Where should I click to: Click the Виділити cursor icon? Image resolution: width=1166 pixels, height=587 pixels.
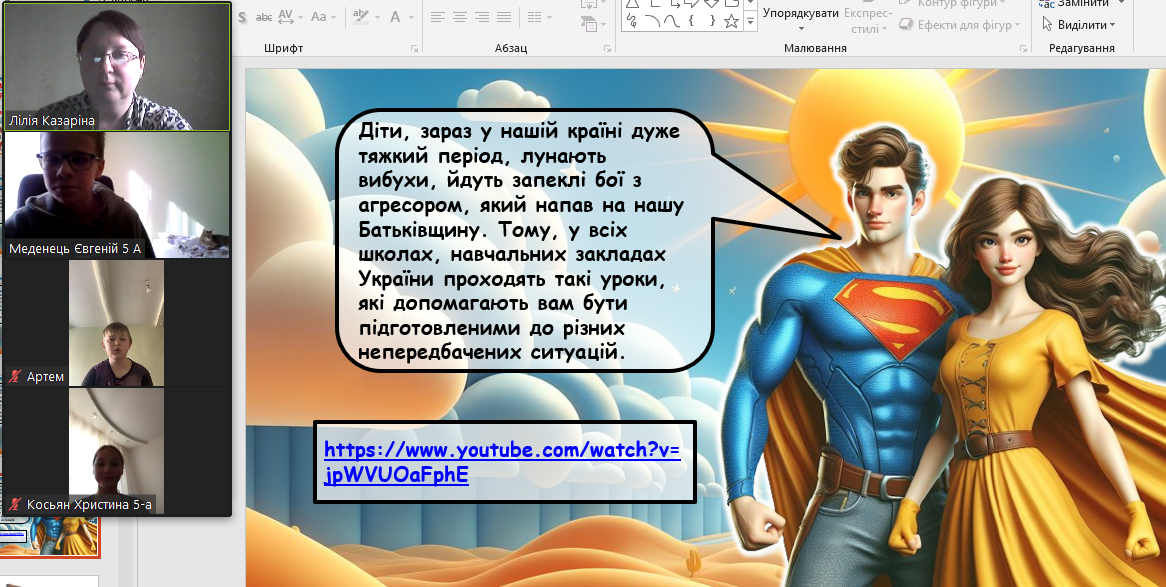pyautogui.click(x=1047, y=25)
